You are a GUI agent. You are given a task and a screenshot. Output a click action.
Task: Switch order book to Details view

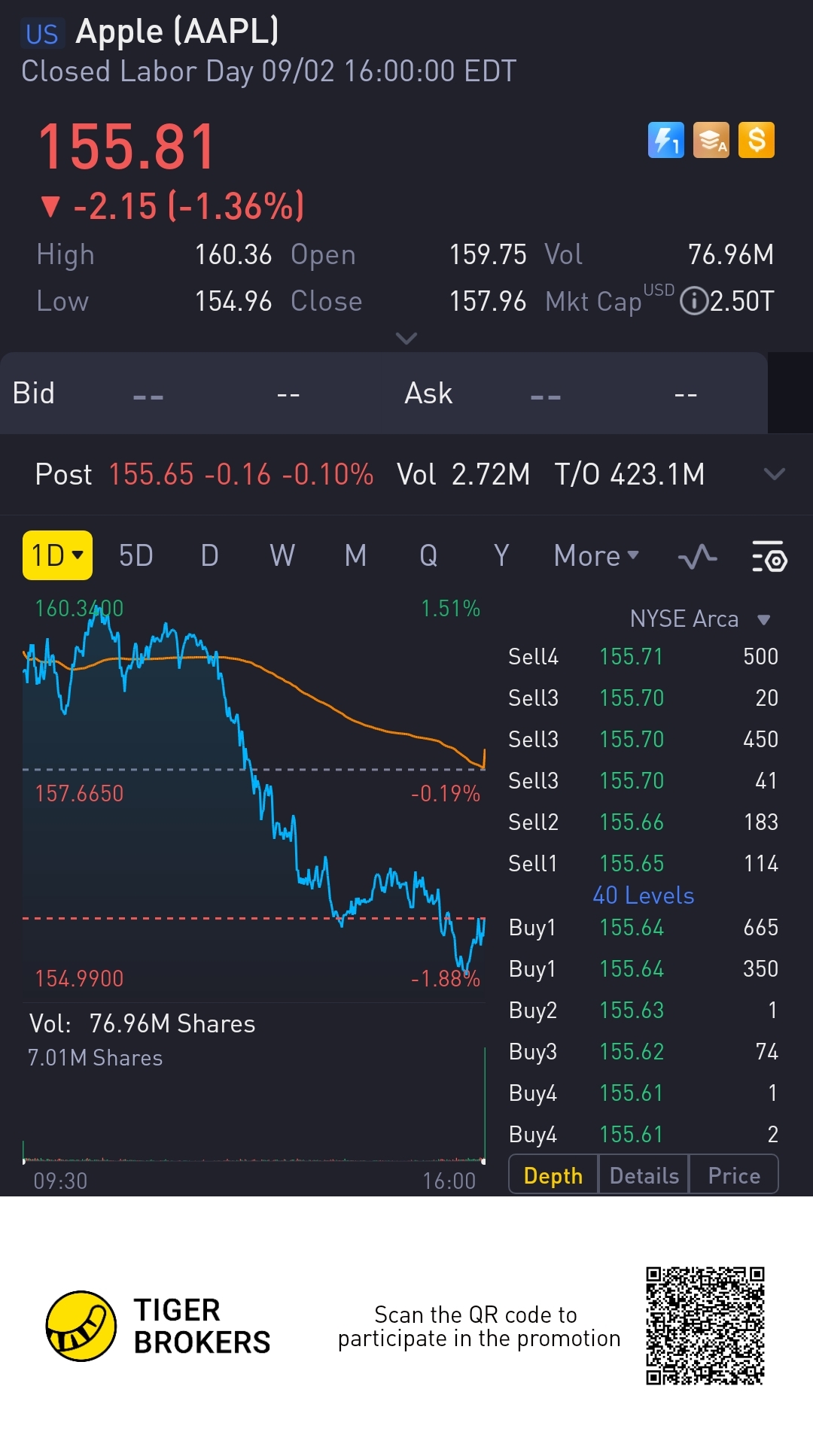coord(644,1175)
